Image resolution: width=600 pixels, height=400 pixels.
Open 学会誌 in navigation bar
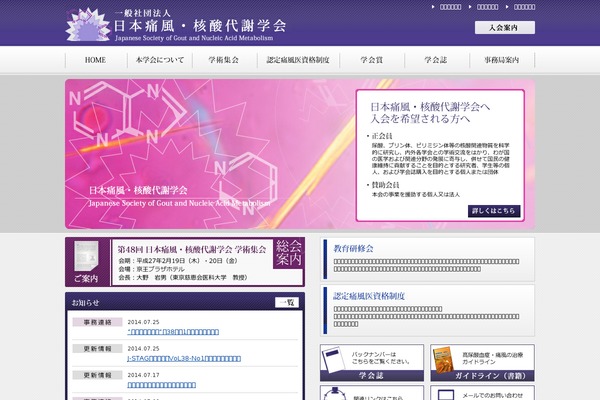click(x=437, y=60)
